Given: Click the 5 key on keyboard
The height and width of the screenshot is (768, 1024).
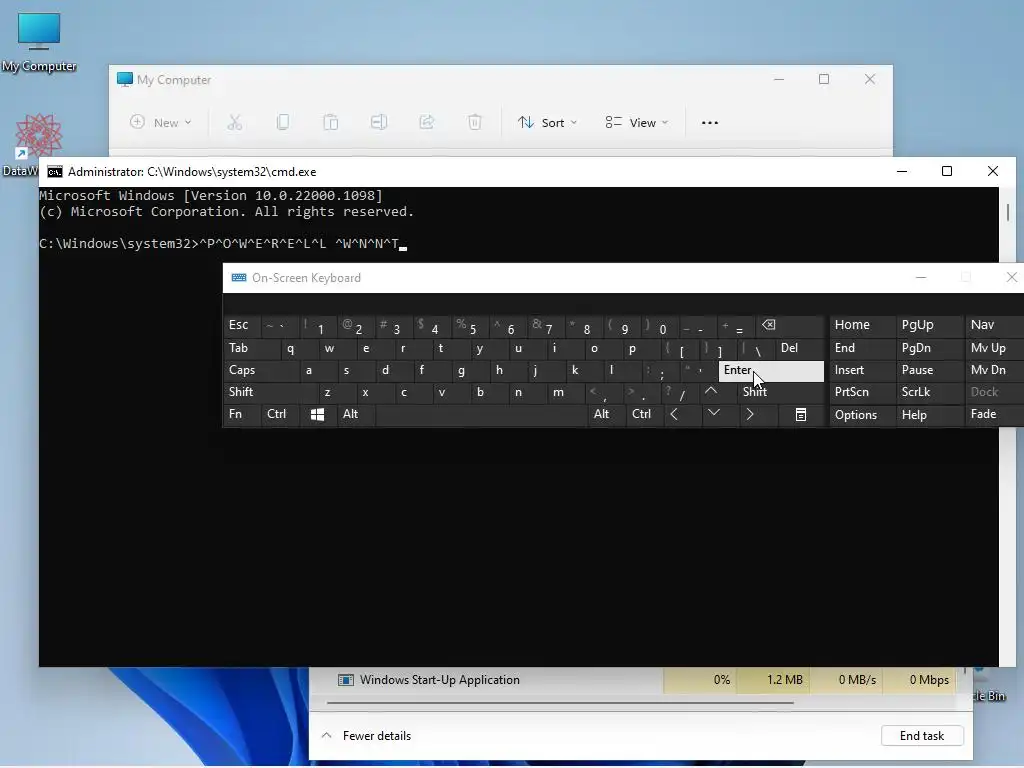Looking at the screenshot, I should [470, 325].
